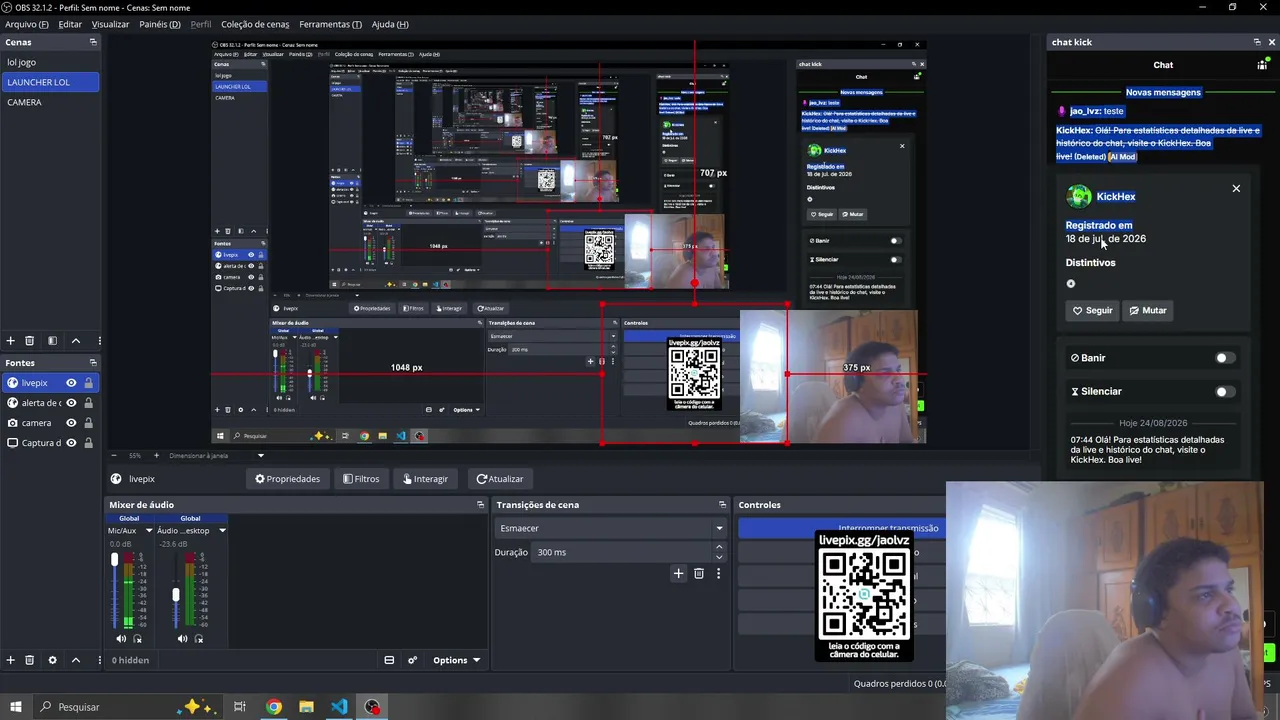The height and width of the screenshot is (720, 1280).
Task: Add a new source in Fontes panel
Action: pos(11,660)
